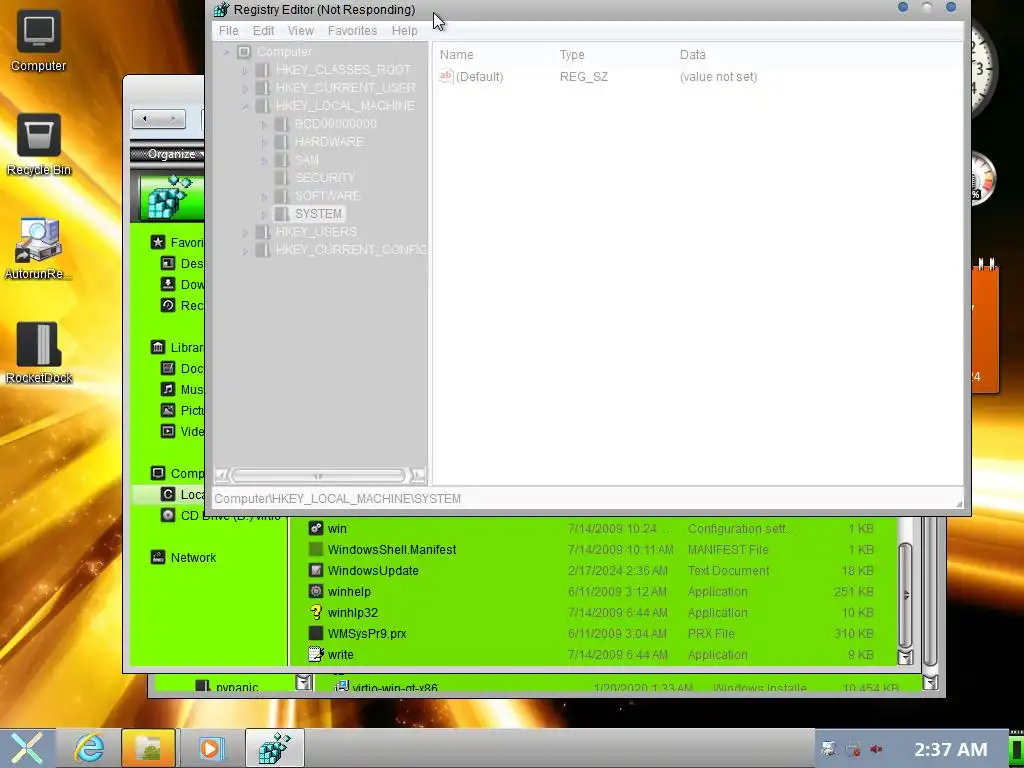Click the tree scrollbar left arrow

click(x=221, y=475)
